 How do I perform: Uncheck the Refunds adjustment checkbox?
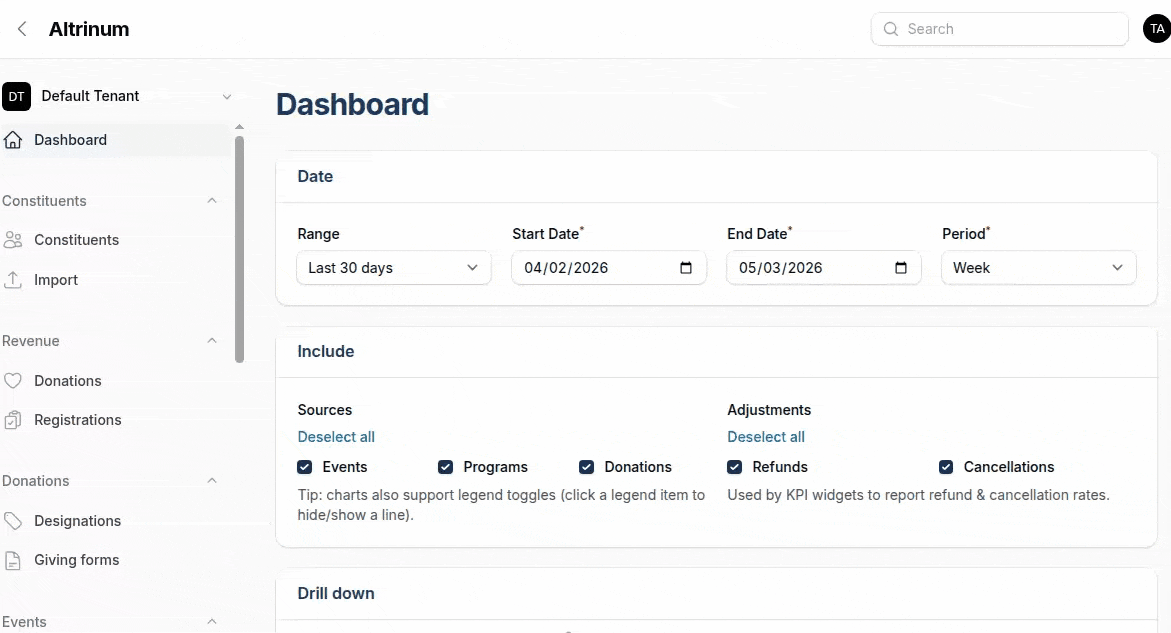pyautogui.click(x=735, y=467)
